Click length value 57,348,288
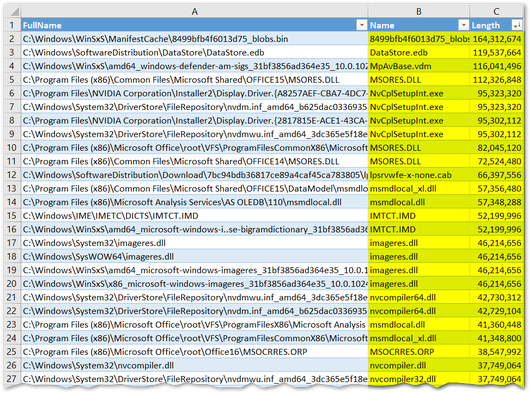Screen dimensions: 530x394 click(x=496, y=202)
